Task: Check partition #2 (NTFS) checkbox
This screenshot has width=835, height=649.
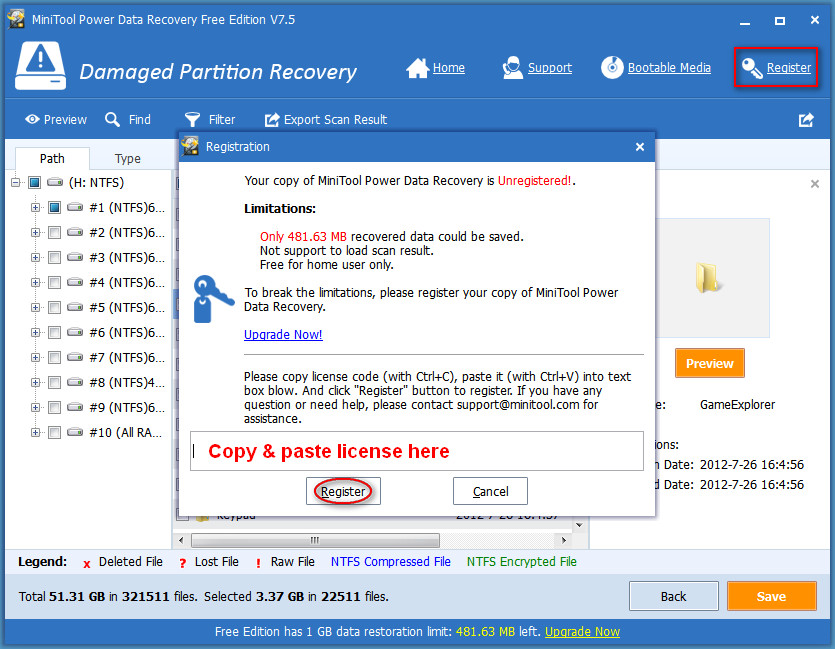Action: pos(54,232)
